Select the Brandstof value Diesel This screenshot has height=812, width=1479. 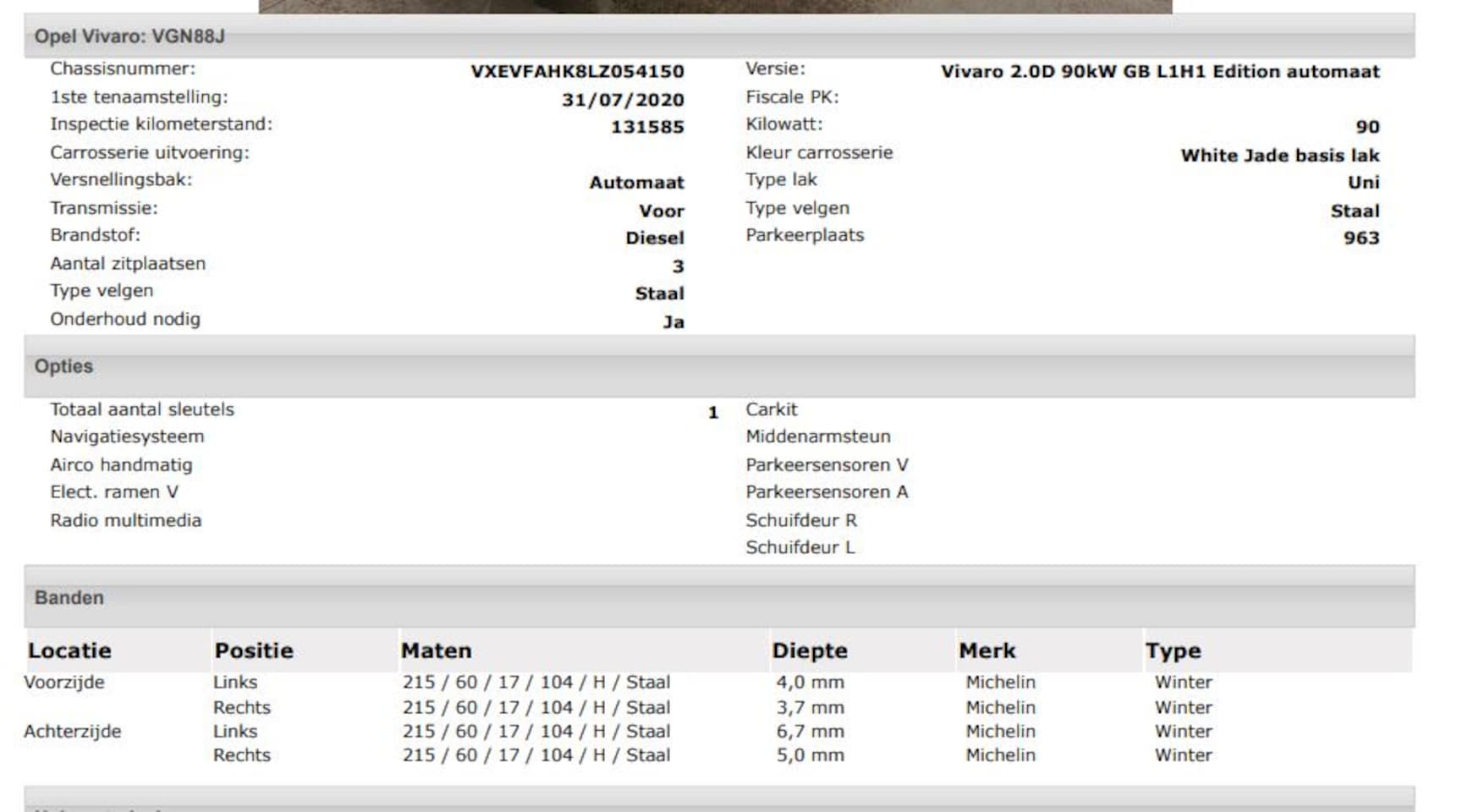[x=654, y=238]
